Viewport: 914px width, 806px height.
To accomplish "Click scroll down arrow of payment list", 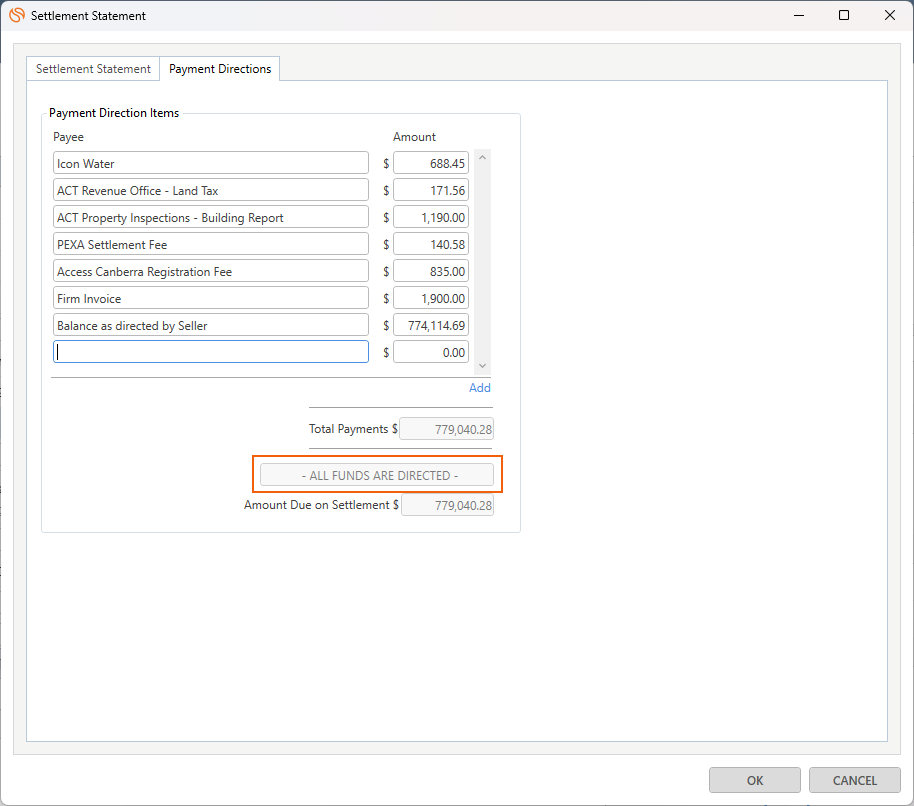I will pyautogui.click(x=482, y=366).
